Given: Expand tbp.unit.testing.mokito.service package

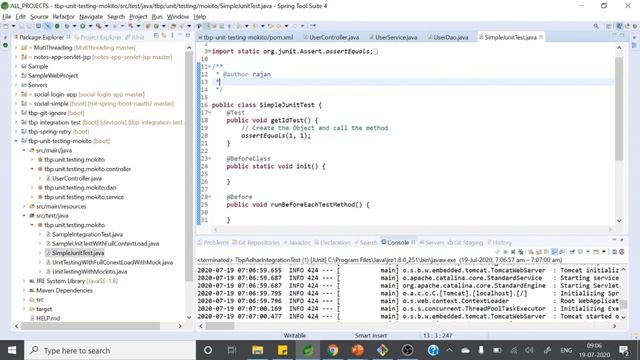Looking at the screenshot, I should (x=32, y=197).
